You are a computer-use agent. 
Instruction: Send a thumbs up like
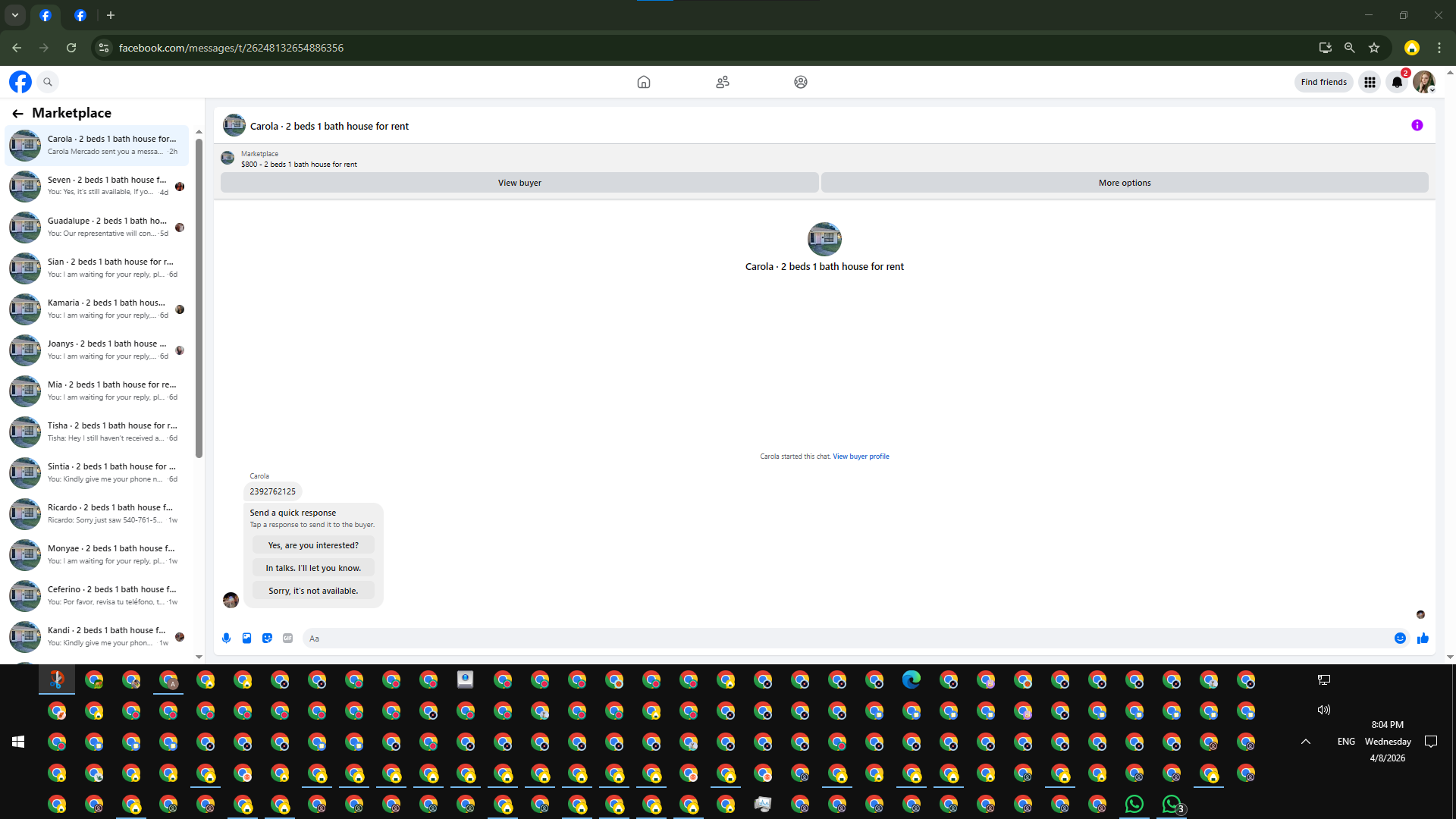point(1423,639)
